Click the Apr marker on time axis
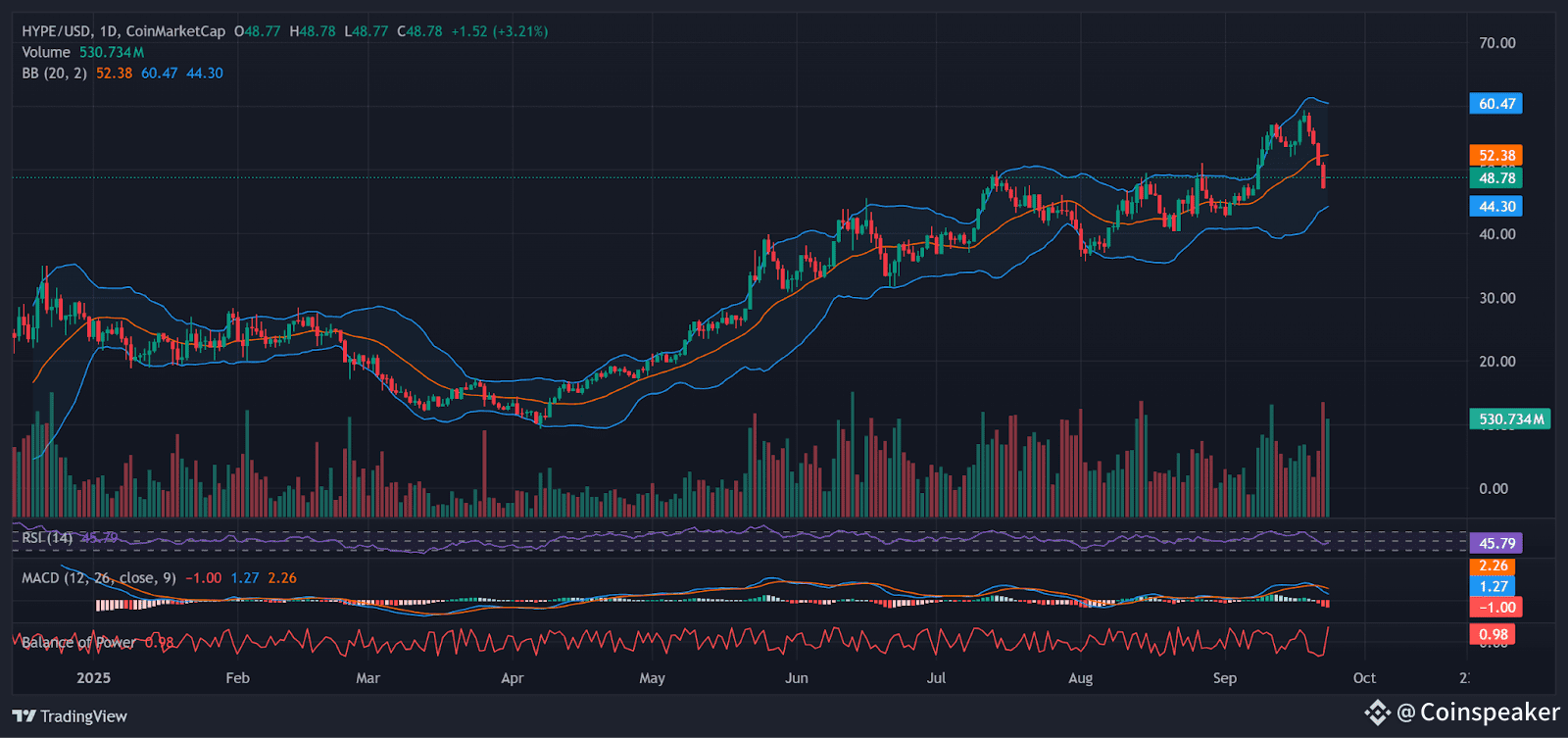1568x738 pixels. (512, 678)
